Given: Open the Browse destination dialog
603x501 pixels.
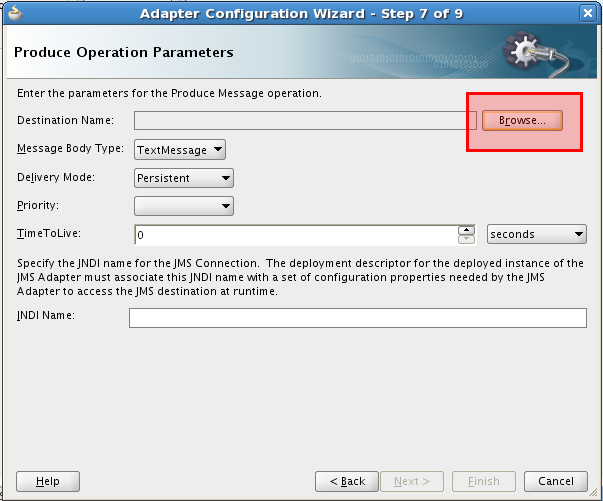Looking at the screenshot, I should point(522,120).
